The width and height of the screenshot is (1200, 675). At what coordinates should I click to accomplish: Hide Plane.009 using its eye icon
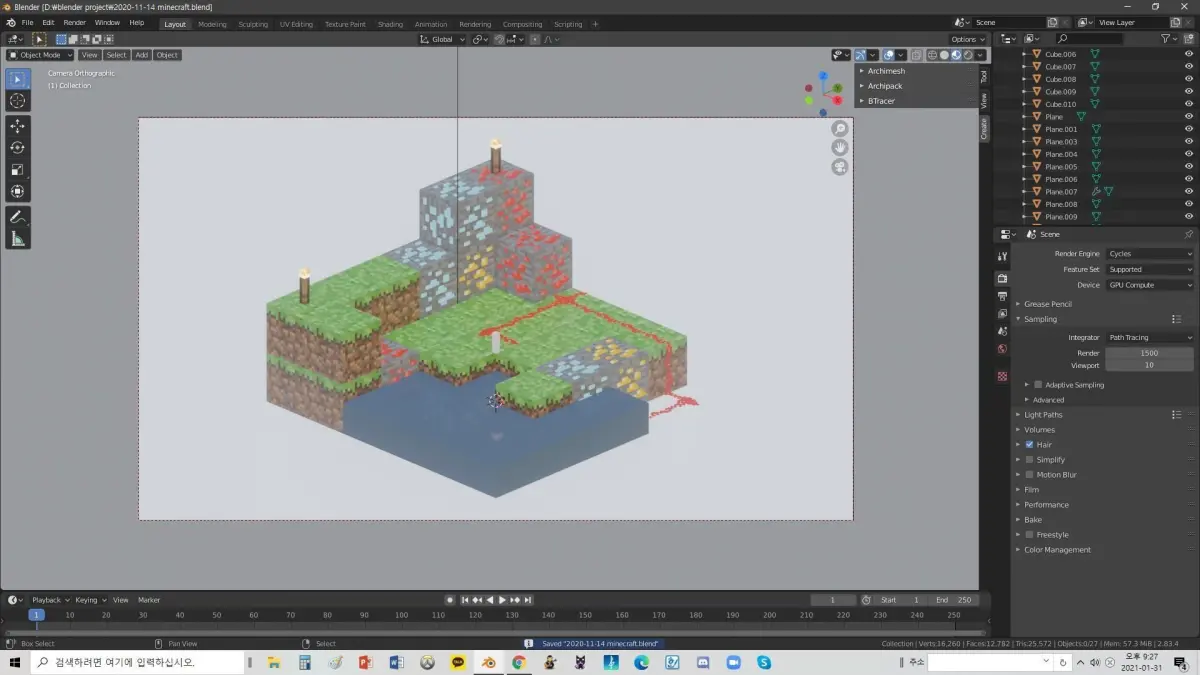(1188, 216)
